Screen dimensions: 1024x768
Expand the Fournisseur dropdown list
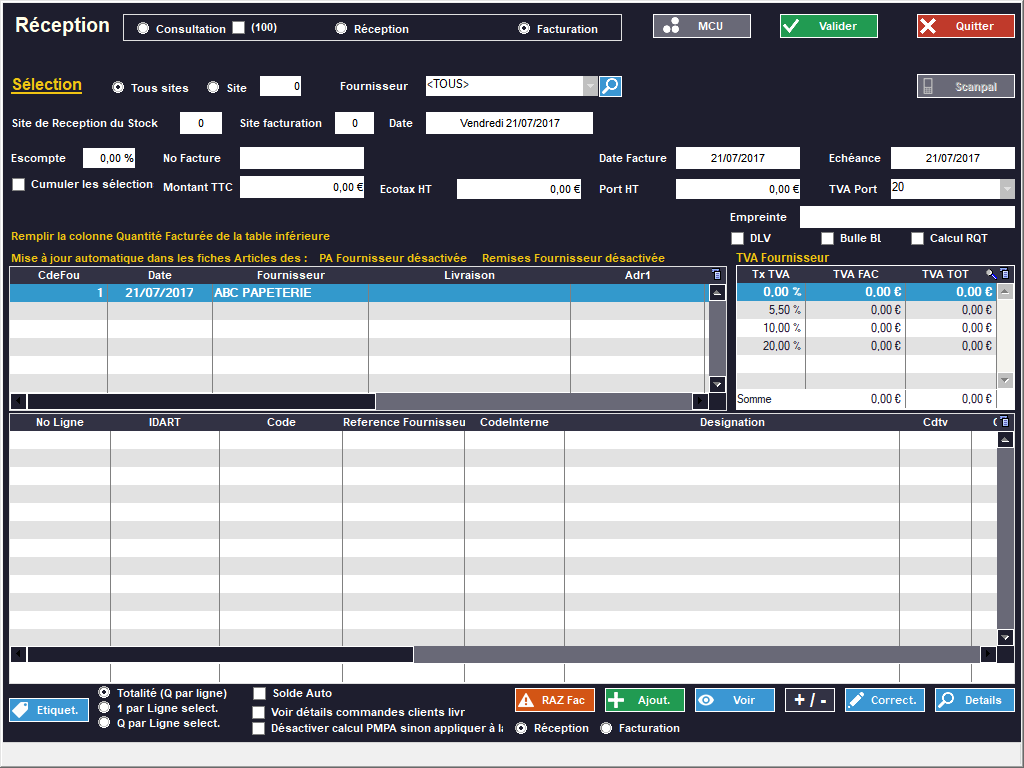click(x=590, y=87)
